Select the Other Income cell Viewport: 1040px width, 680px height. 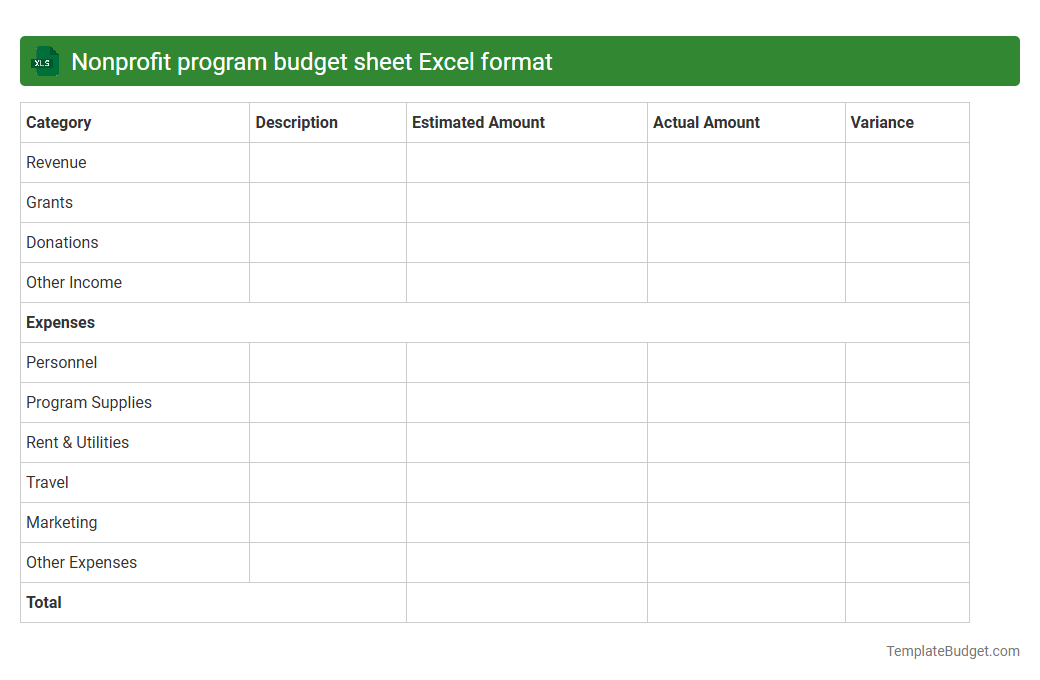point(74,282)
